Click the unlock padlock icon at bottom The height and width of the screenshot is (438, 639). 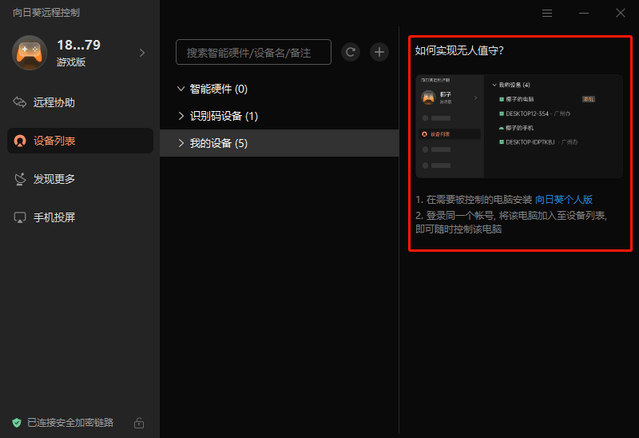pyautogui.click(x=139, y=422)
